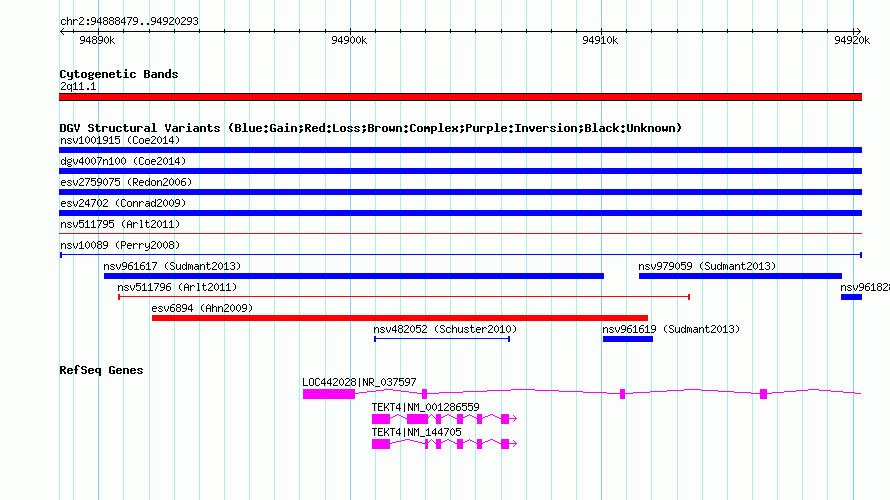This screenshot has height=500, width=890.
Task: Click the chr2:94888479..94920293 coordinate label
Action: 129,21
